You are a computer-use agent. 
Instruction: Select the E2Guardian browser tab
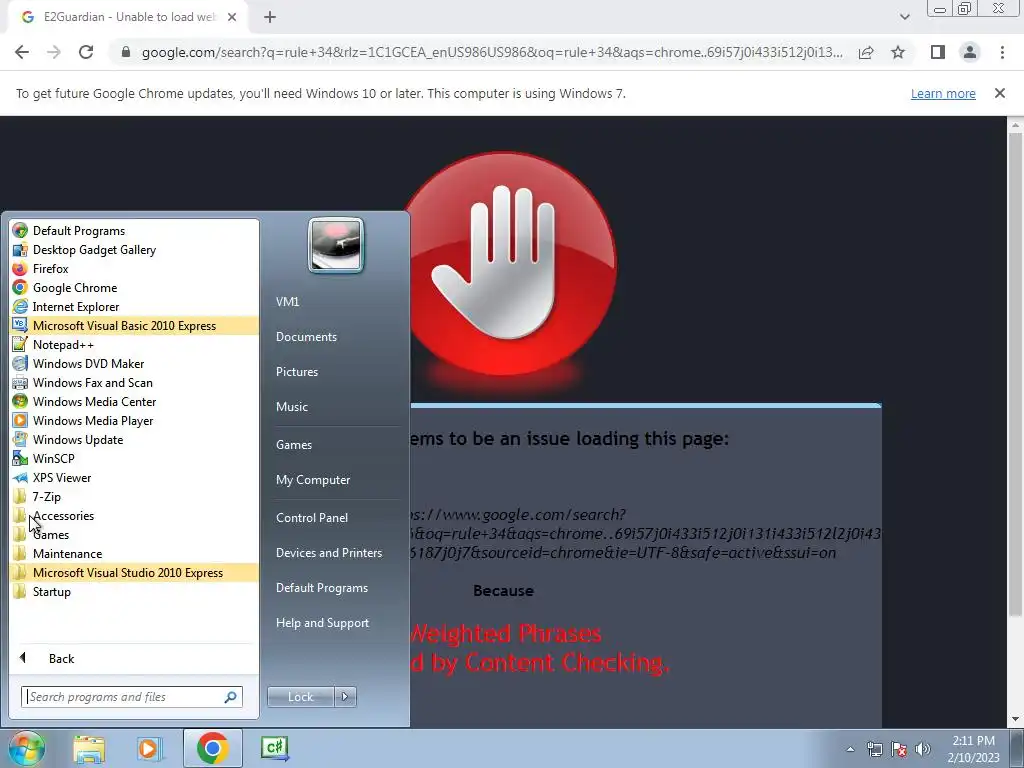[128, 17]
